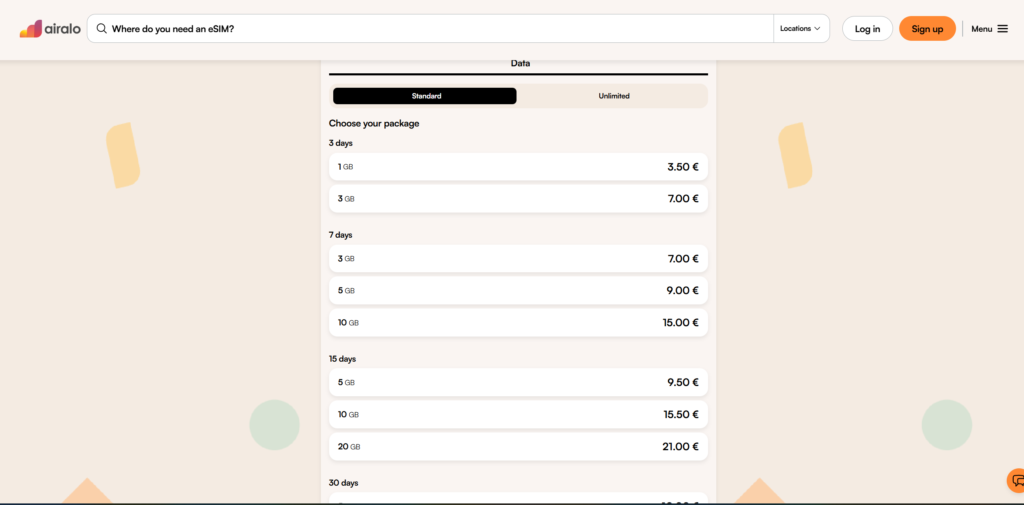Choose 7 days 5 GB for 9.00 €
Screen dimensions: 1024x505
(518, 291)
